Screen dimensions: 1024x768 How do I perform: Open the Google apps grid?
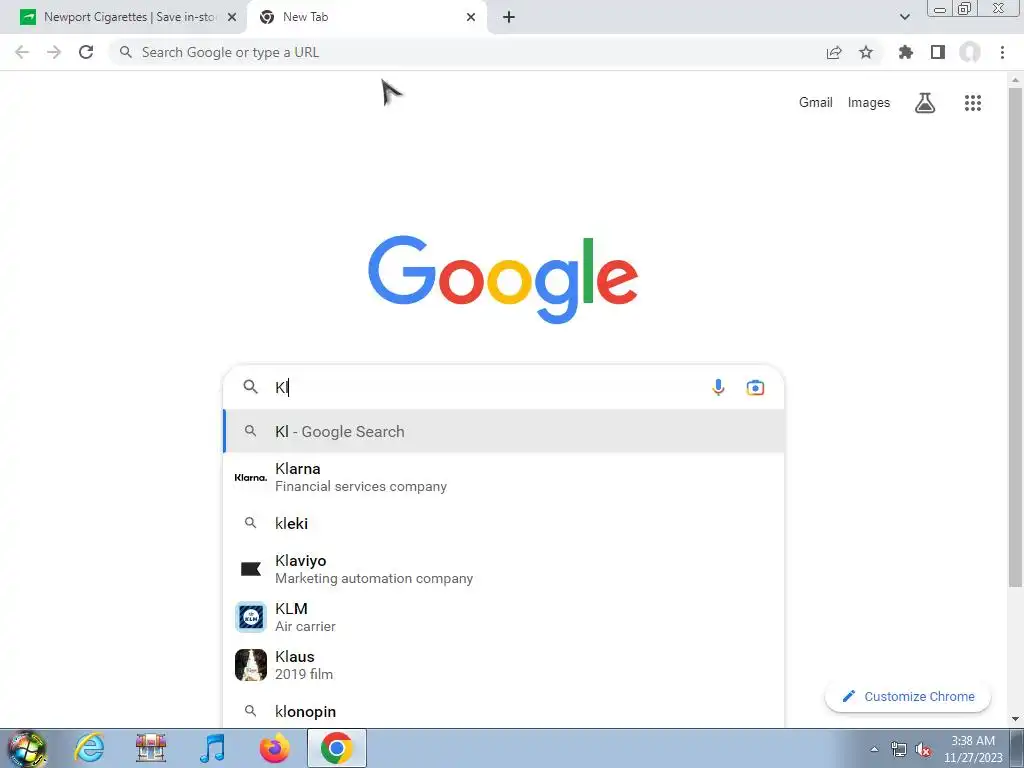tap(973, 103)
